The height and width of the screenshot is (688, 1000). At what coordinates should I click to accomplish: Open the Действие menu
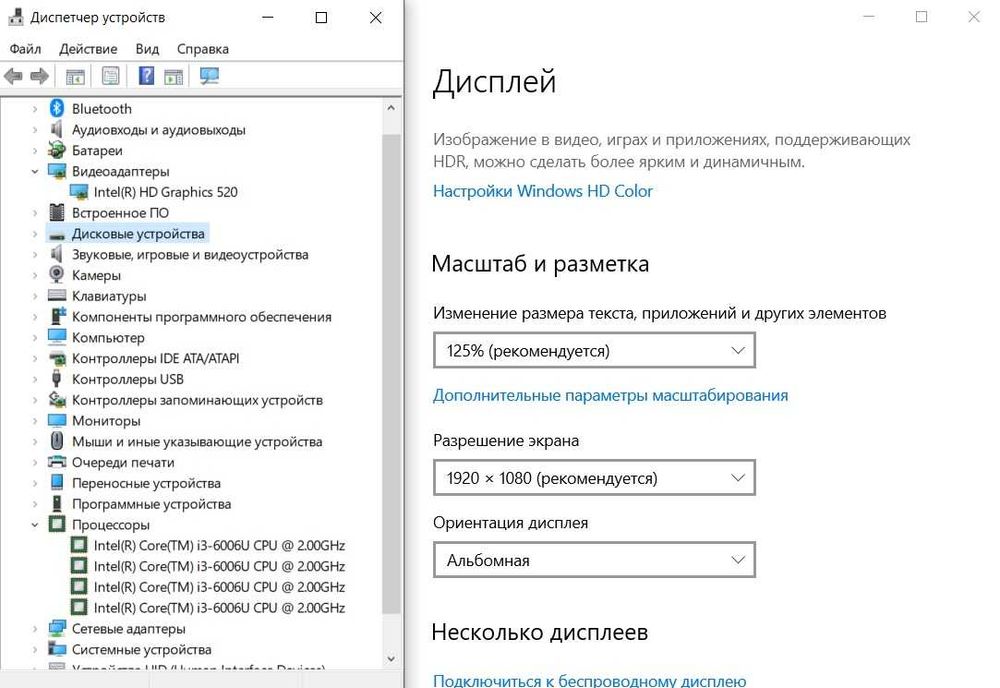88,49
